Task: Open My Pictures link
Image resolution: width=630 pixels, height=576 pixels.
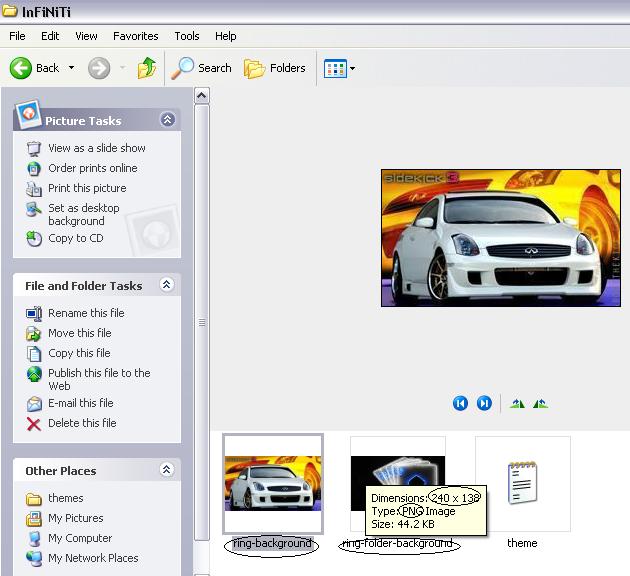Action: [76, 518]
